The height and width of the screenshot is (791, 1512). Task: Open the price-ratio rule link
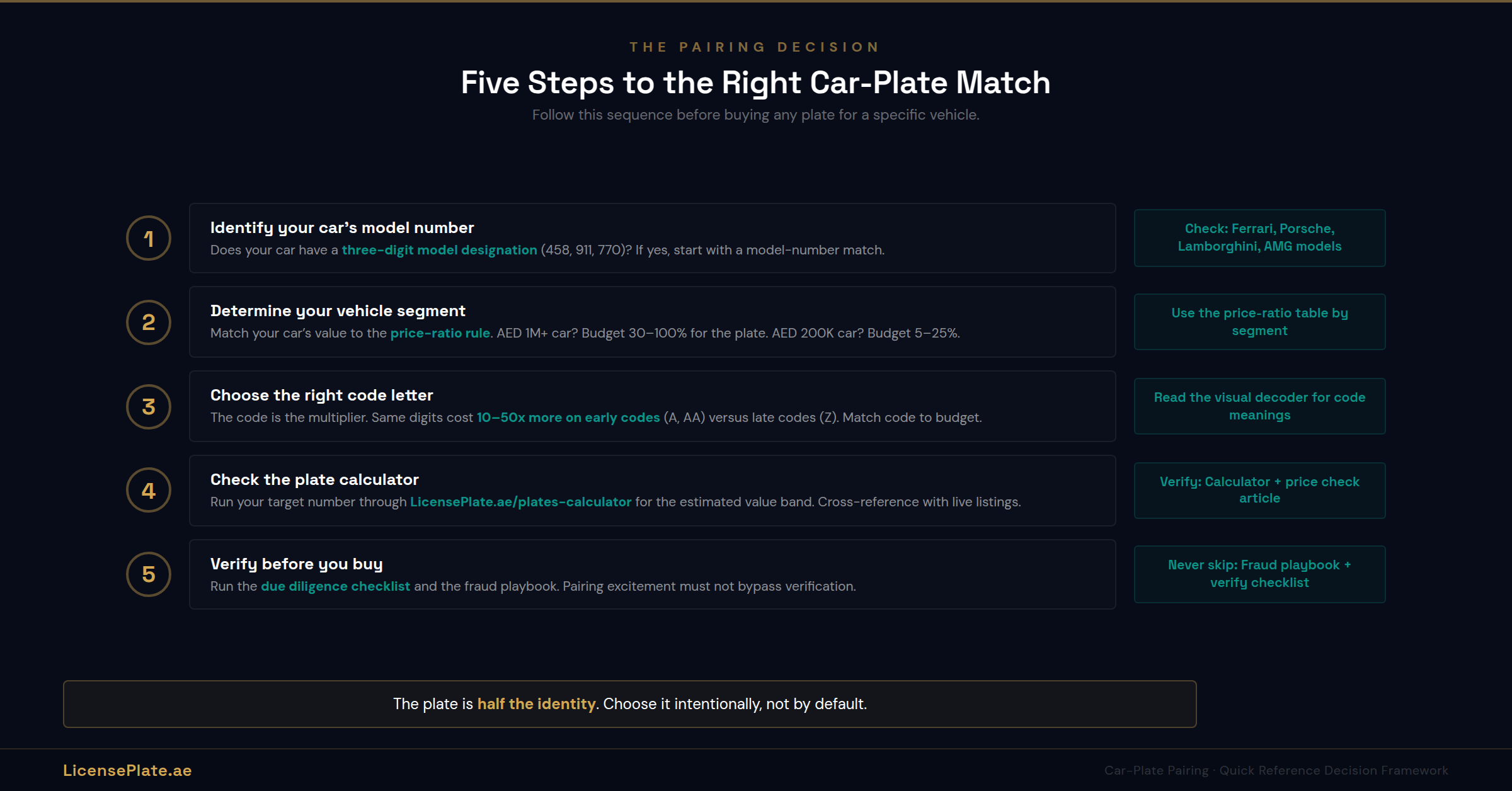[x=440, y=333]
